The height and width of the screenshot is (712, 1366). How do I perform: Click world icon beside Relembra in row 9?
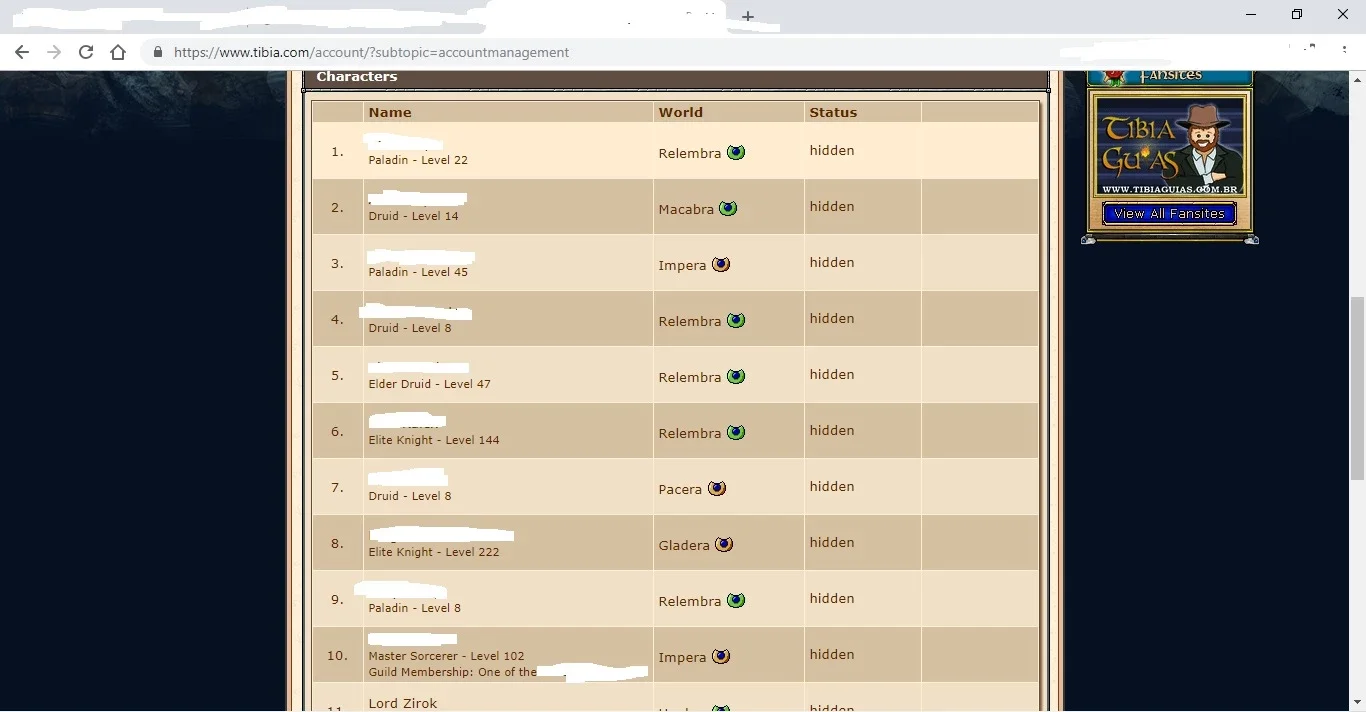736,600
